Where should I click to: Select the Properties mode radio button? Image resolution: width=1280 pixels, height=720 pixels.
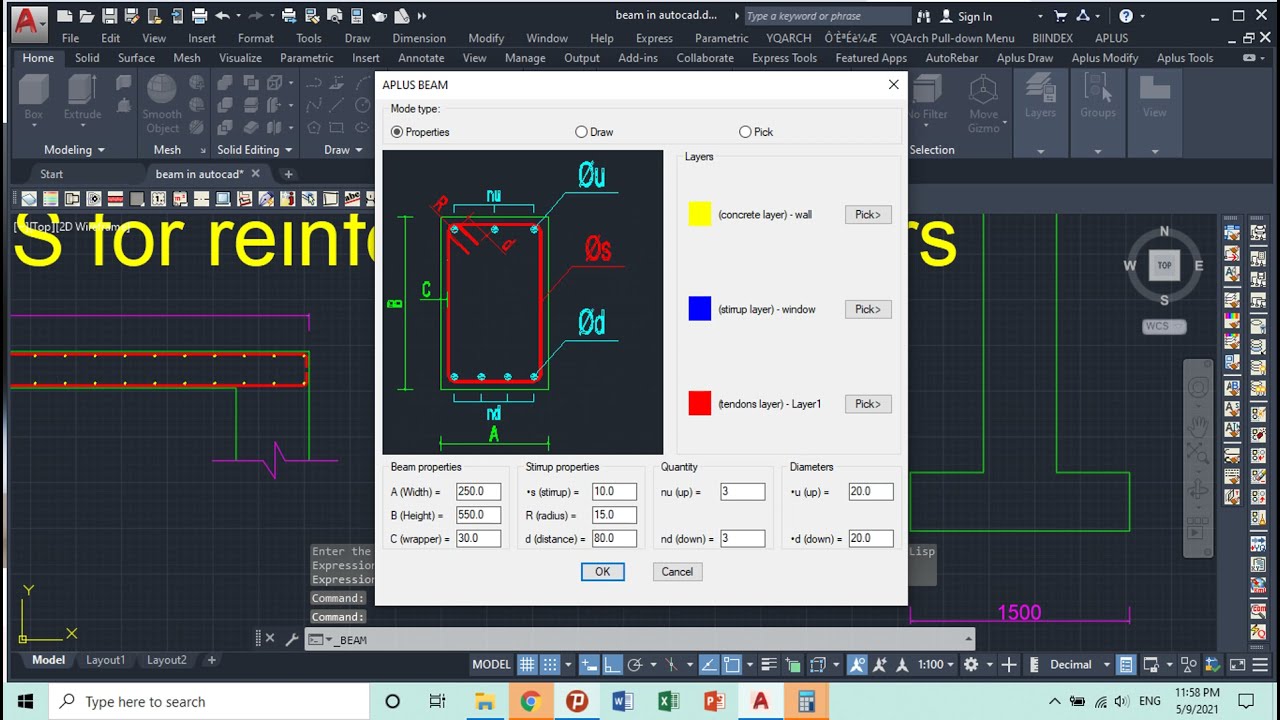[397, 132]
